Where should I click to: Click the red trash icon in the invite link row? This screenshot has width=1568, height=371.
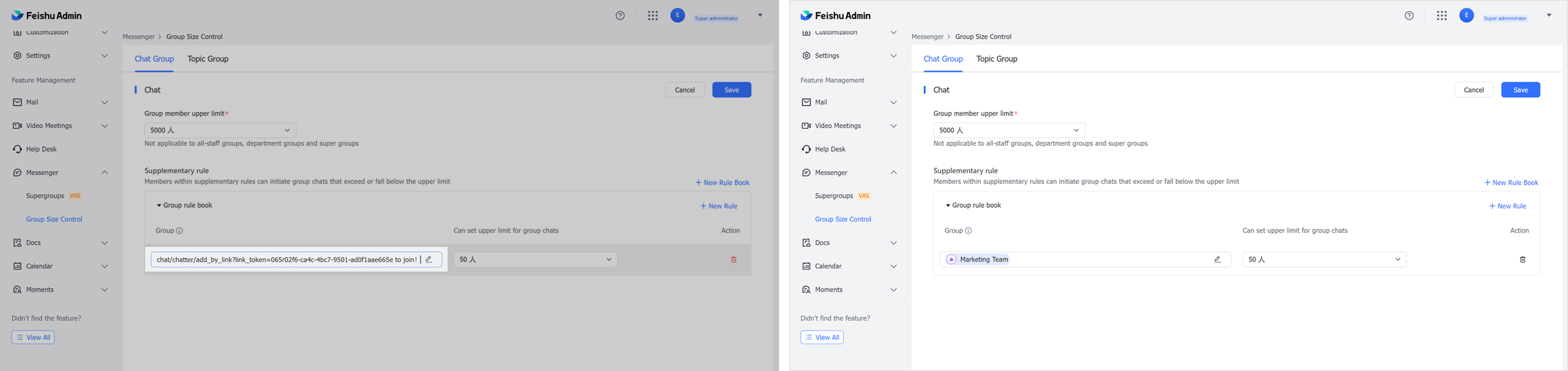coord(734,260)
